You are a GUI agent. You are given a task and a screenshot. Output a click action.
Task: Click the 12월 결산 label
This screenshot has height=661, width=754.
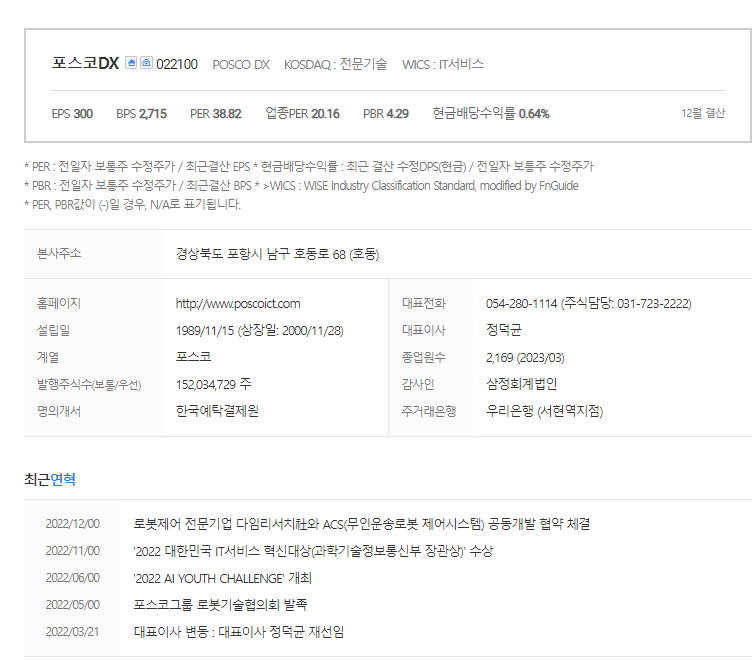pos(703,113)
